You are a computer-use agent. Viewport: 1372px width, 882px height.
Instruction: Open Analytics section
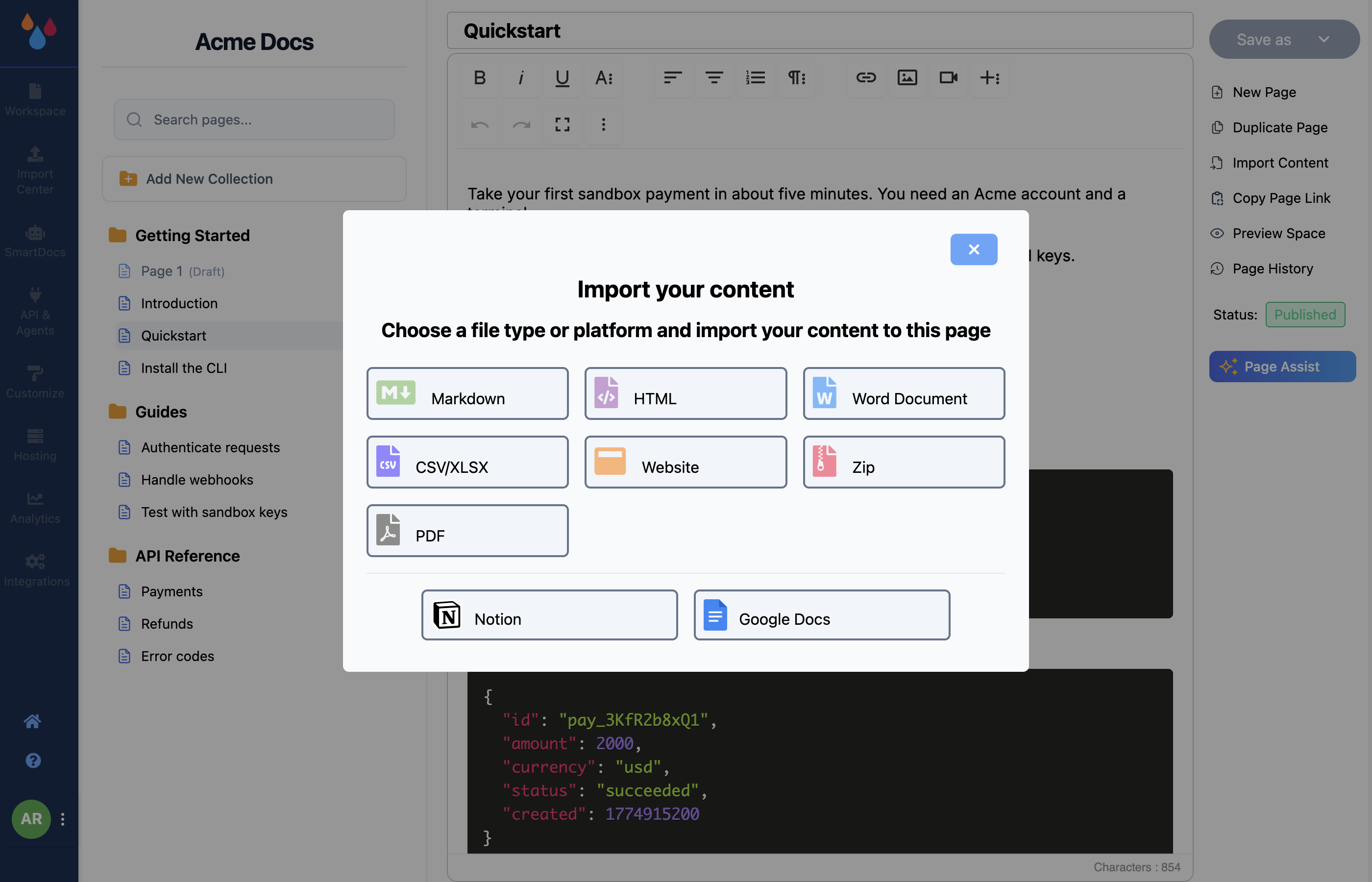pyautogui.click(x=35, y=508)
